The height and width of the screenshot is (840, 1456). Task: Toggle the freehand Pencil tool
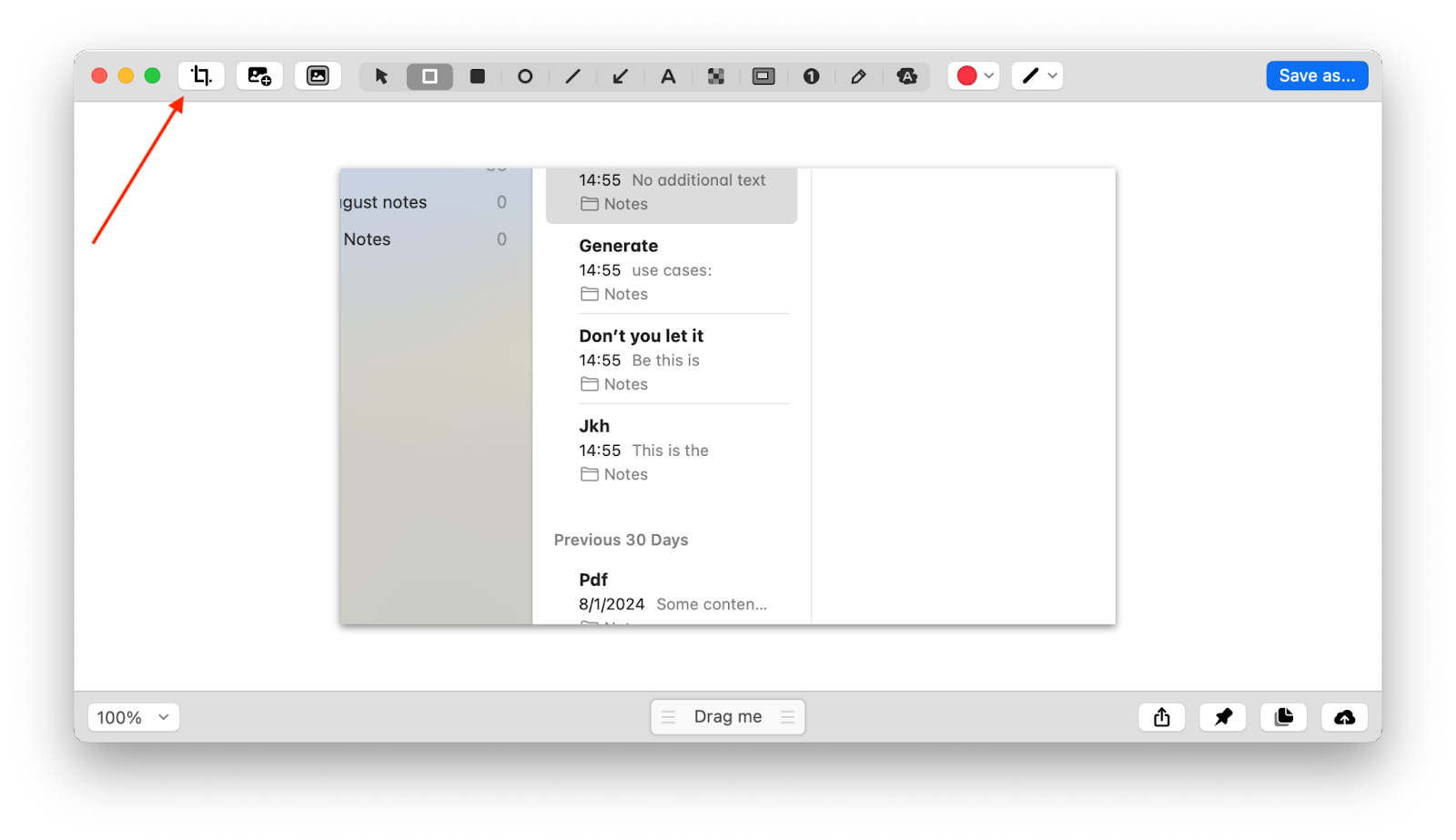click(859, 76)
